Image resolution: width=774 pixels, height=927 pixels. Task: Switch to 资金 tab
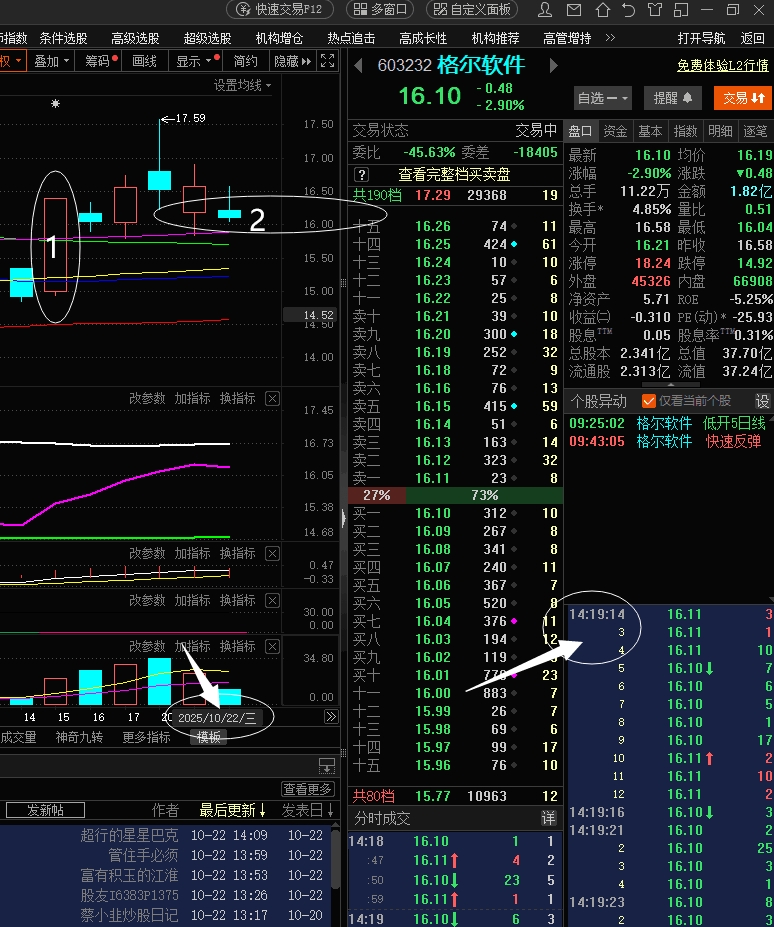pos(615,131)
